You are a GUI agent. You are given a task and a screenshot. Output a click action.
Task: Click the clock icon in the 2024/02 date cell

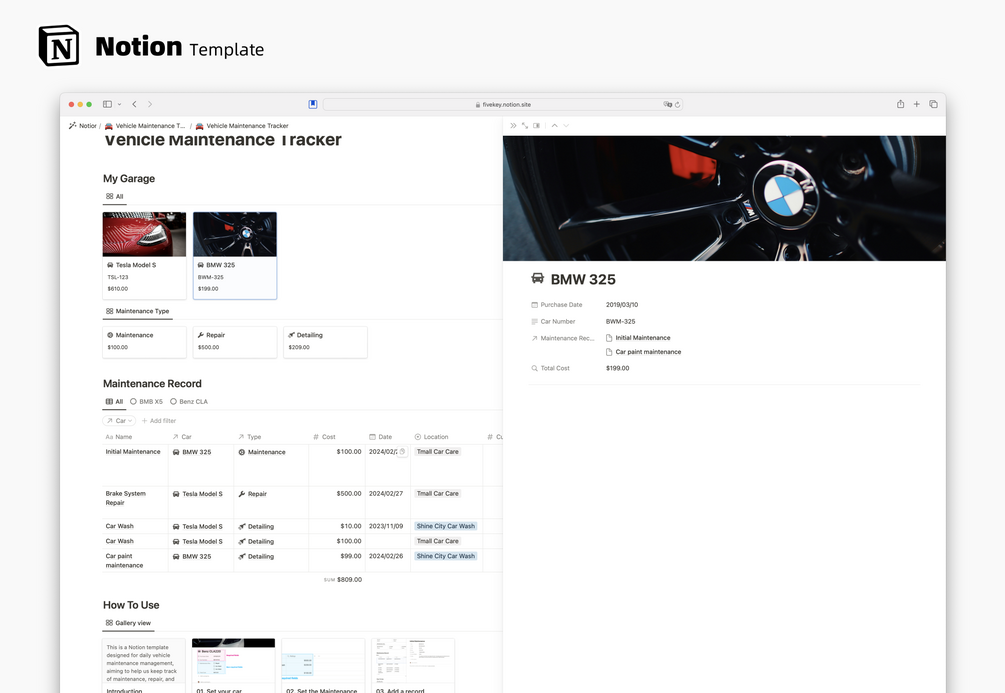pyautogui.click(x=403, y=452)
